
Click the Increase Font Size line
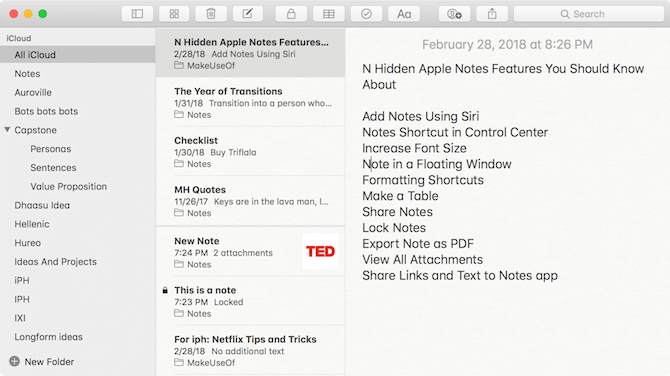tap(414, 148)
